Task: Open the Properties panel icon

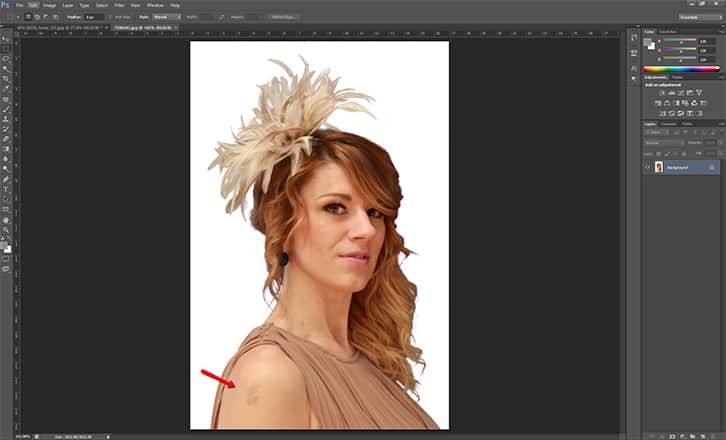Action: [x=634, y=52]
